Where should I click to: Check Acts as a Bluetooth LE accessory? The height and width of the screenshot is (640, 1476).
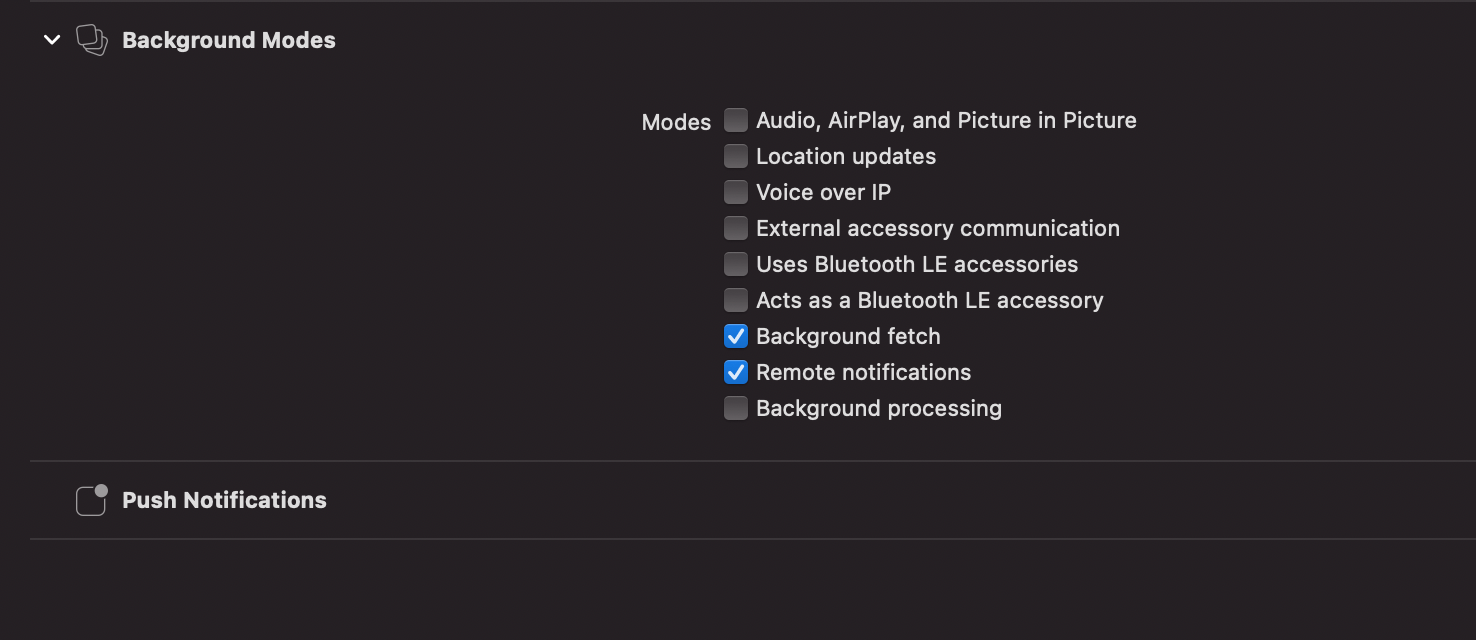tap(736, 300)
